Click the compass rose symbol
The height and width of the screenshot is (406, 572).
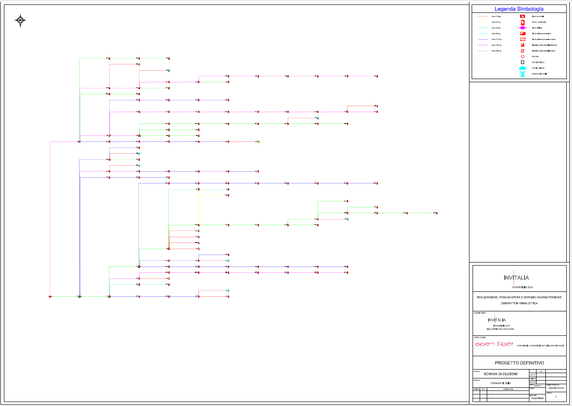(20, 20)
